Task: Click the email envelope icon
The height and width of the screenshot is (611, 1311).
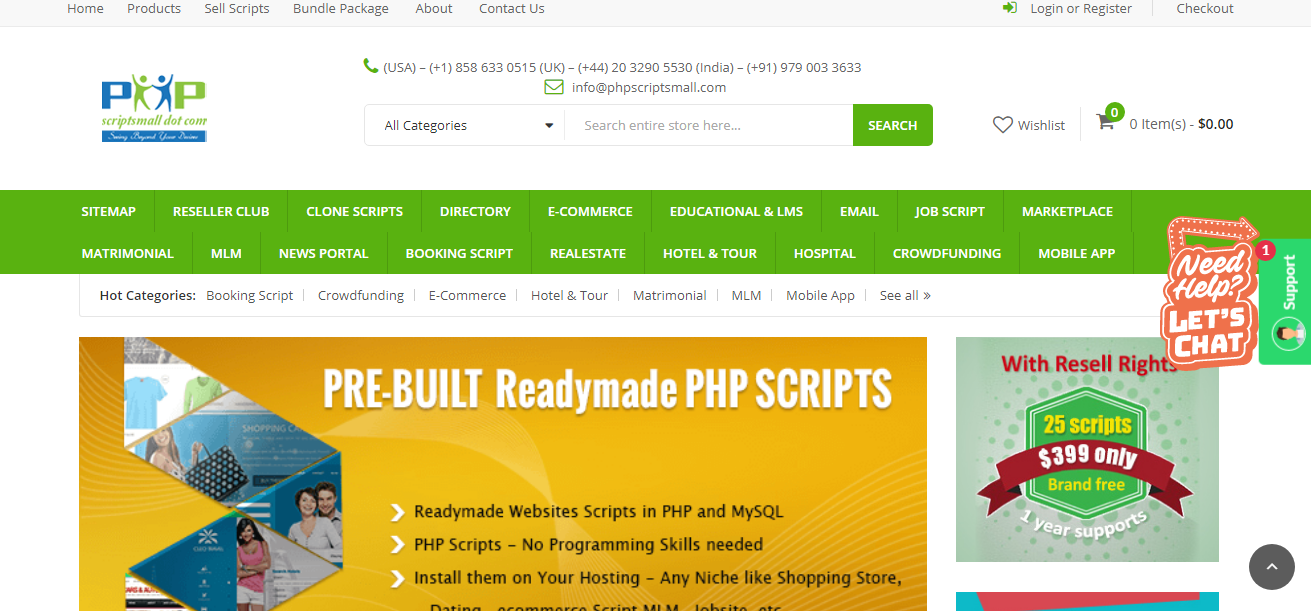Action: pos(554,87)
